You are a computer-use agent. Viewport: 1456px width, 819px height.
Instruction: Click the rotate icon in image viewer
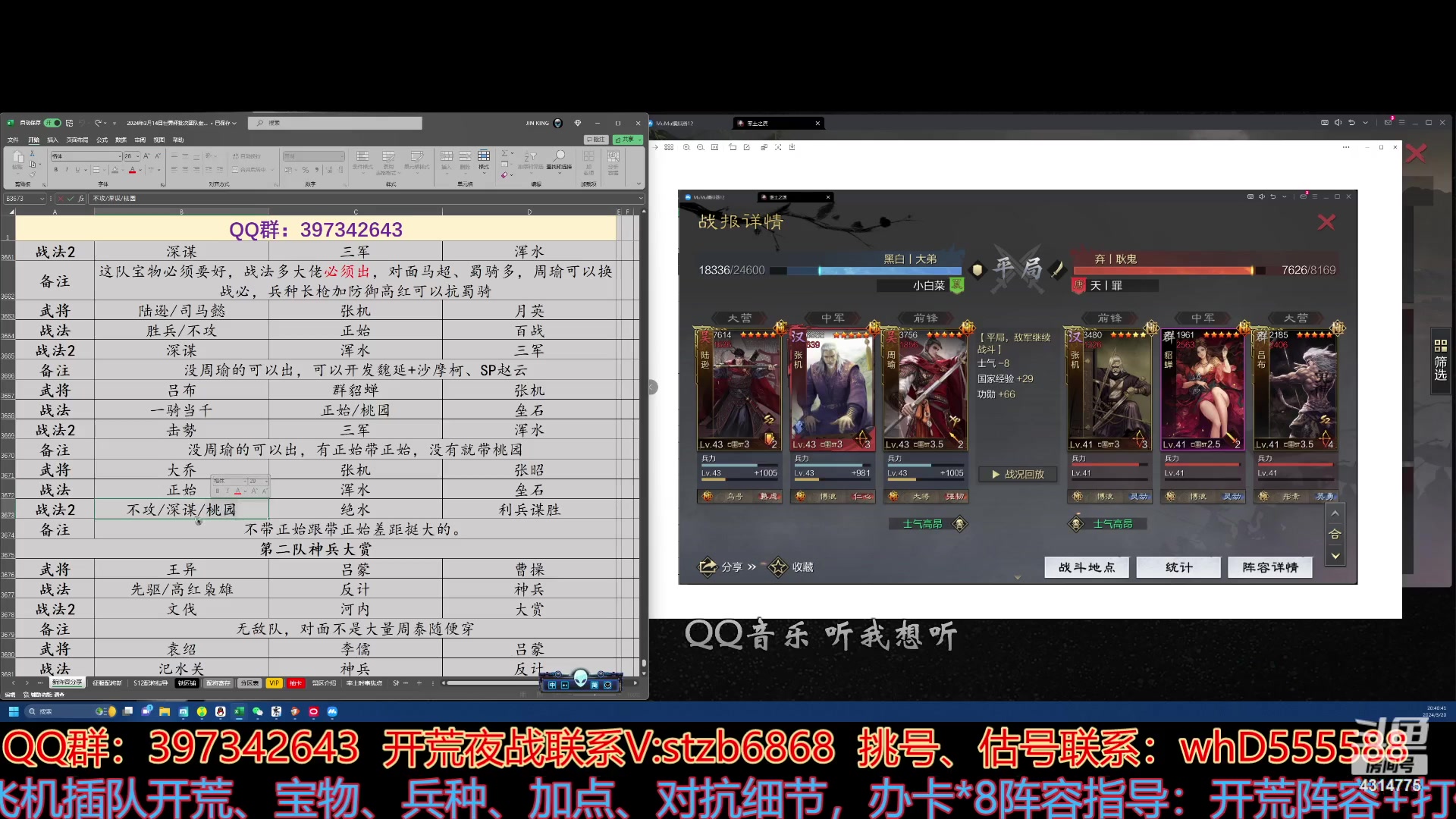click(x=733, y=147)
